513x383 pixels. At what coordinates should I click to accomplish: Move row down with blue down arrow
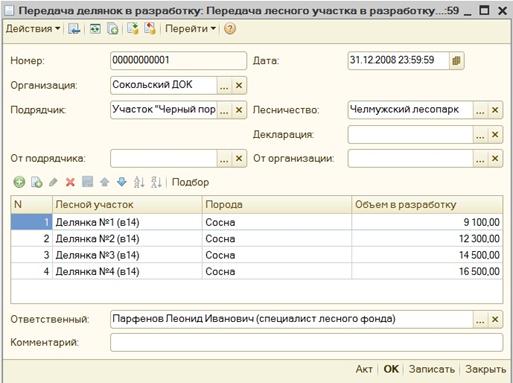click(x=122, y=182)
